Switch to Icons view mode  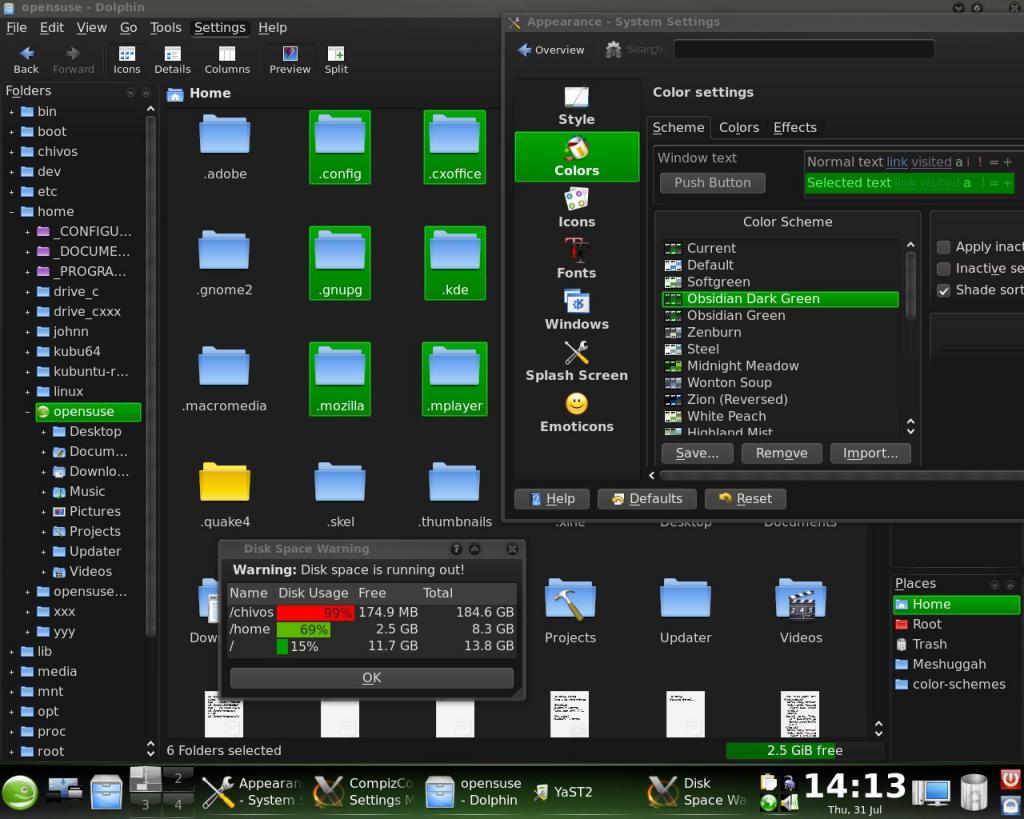[x=127, y=59]
